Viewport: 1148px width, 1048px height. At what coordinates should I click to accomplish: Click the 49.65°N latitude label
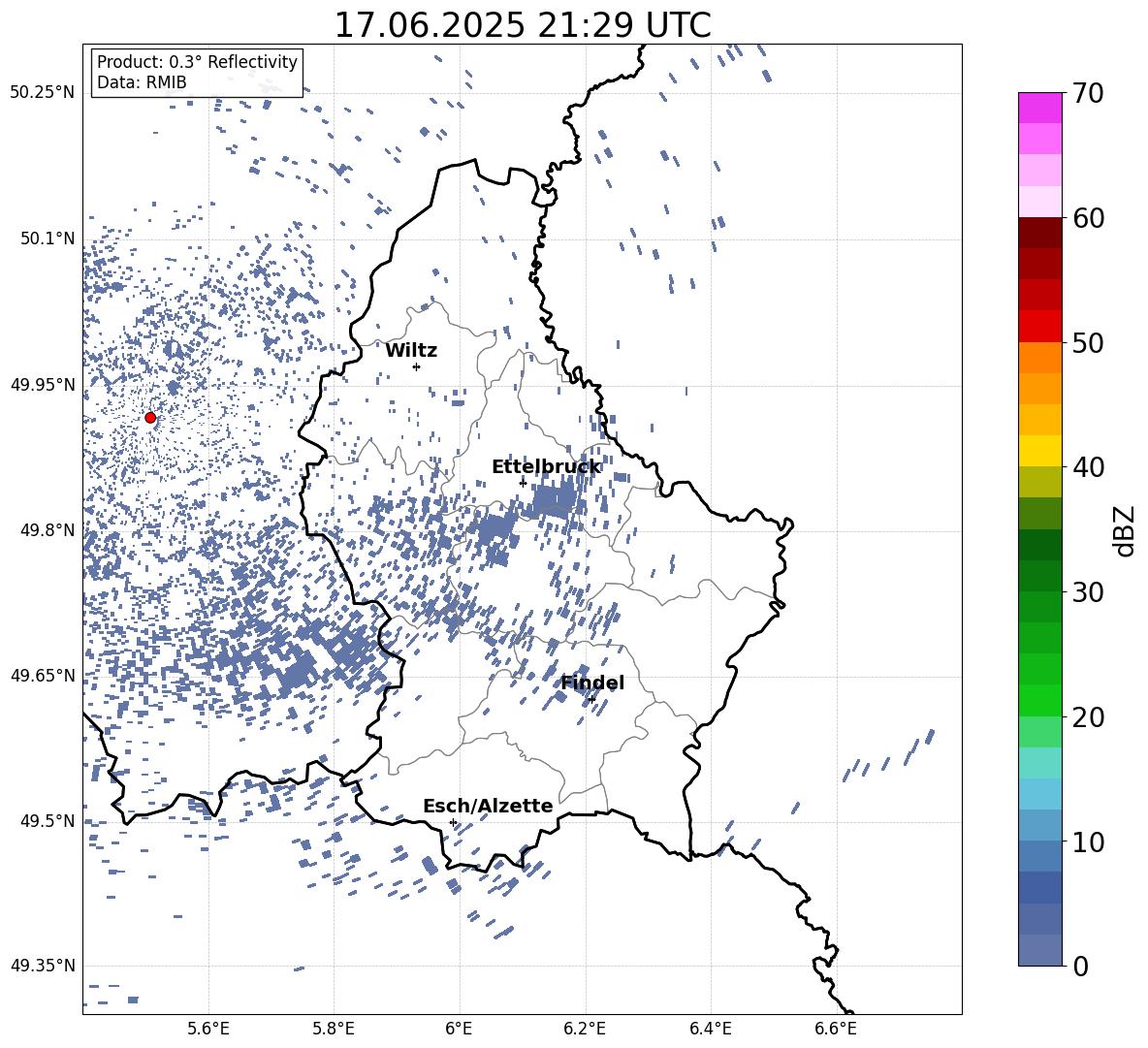[x=43, y=676]
